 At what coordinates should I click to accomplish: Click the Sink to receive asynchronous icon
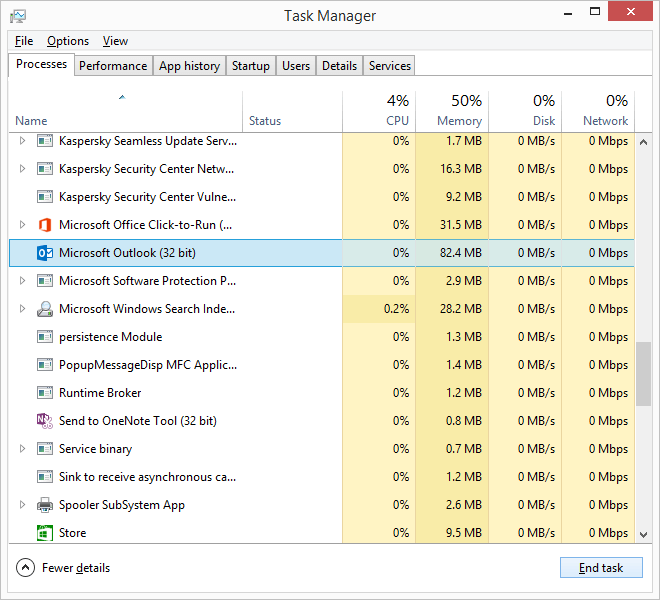coord(45,477)
